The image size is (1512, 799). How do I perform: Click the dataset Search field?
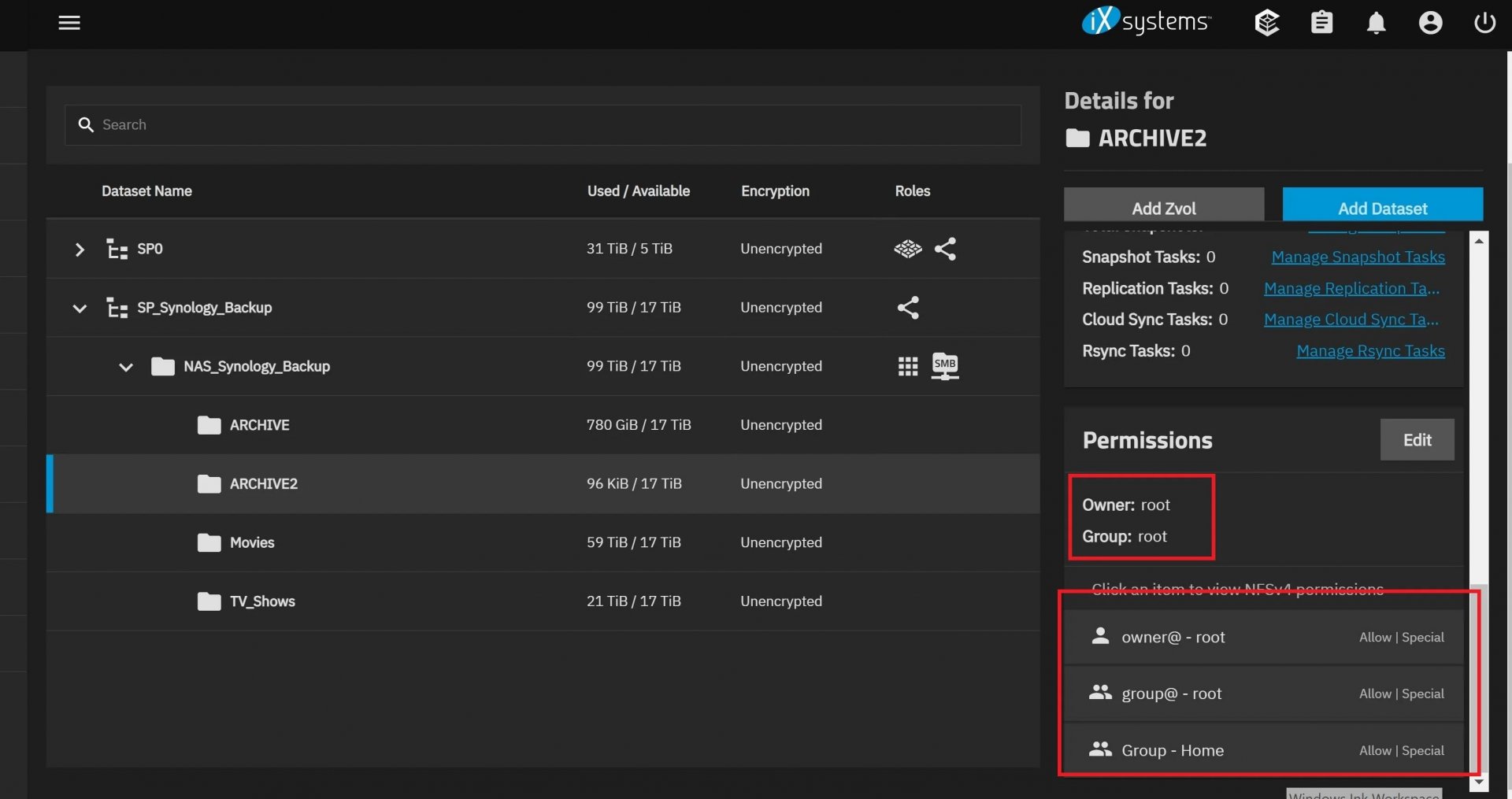tap(543, 125)
